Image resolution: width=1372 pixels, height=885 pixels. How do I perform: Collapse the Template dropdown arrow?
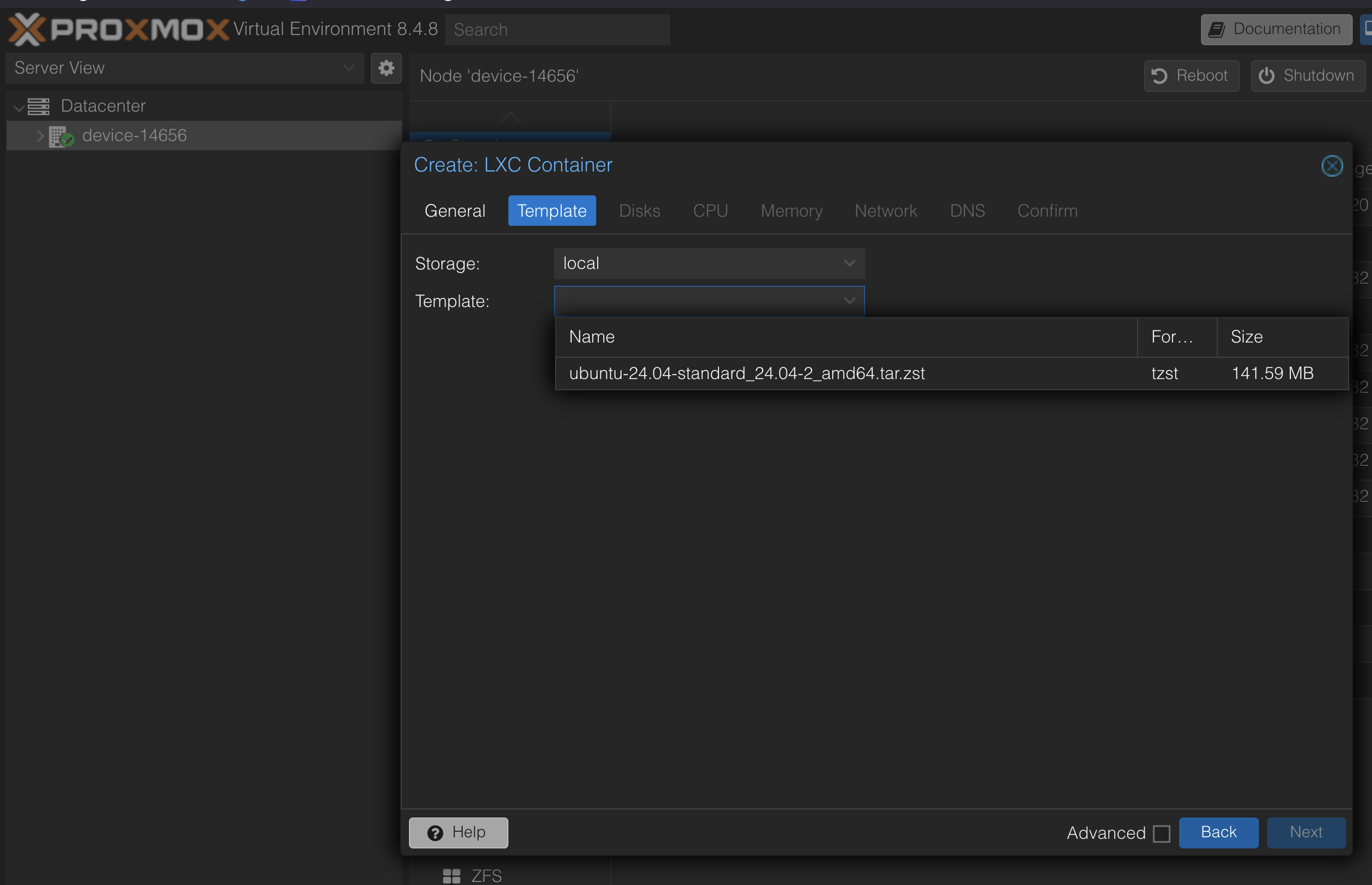(x=848, y=300)
